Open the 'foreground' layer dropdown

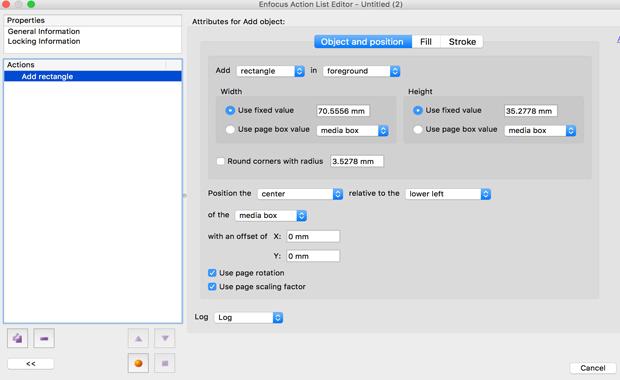coord(361,71)
